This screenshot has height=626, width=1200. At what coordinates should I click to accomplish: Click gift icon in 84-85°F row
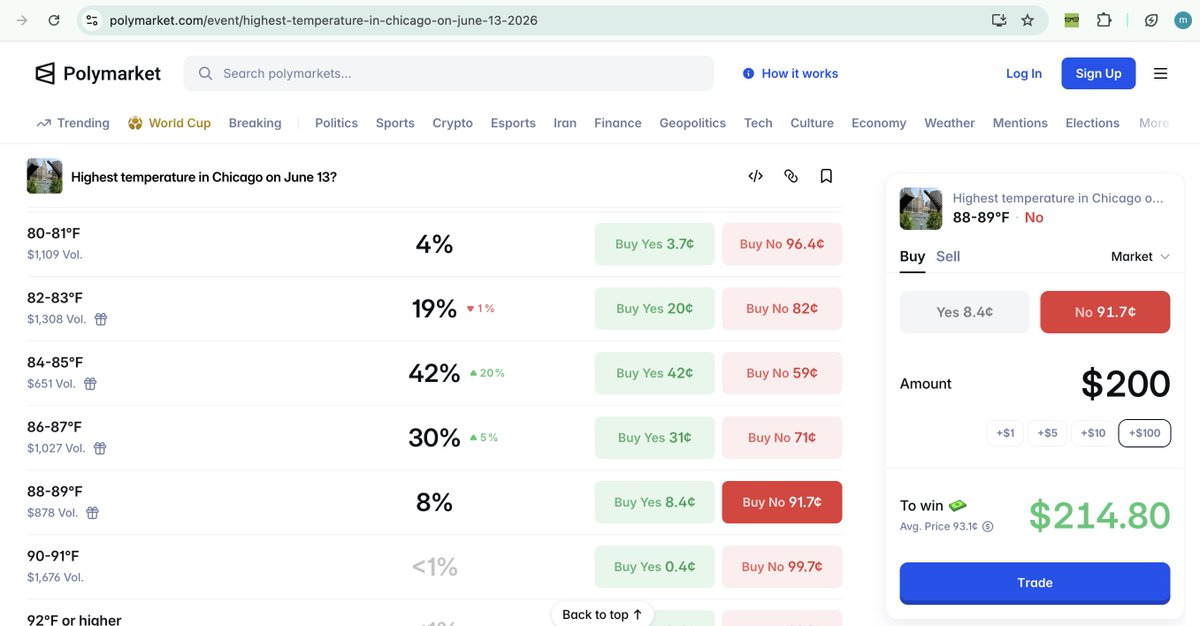click(x=90, y=384)
